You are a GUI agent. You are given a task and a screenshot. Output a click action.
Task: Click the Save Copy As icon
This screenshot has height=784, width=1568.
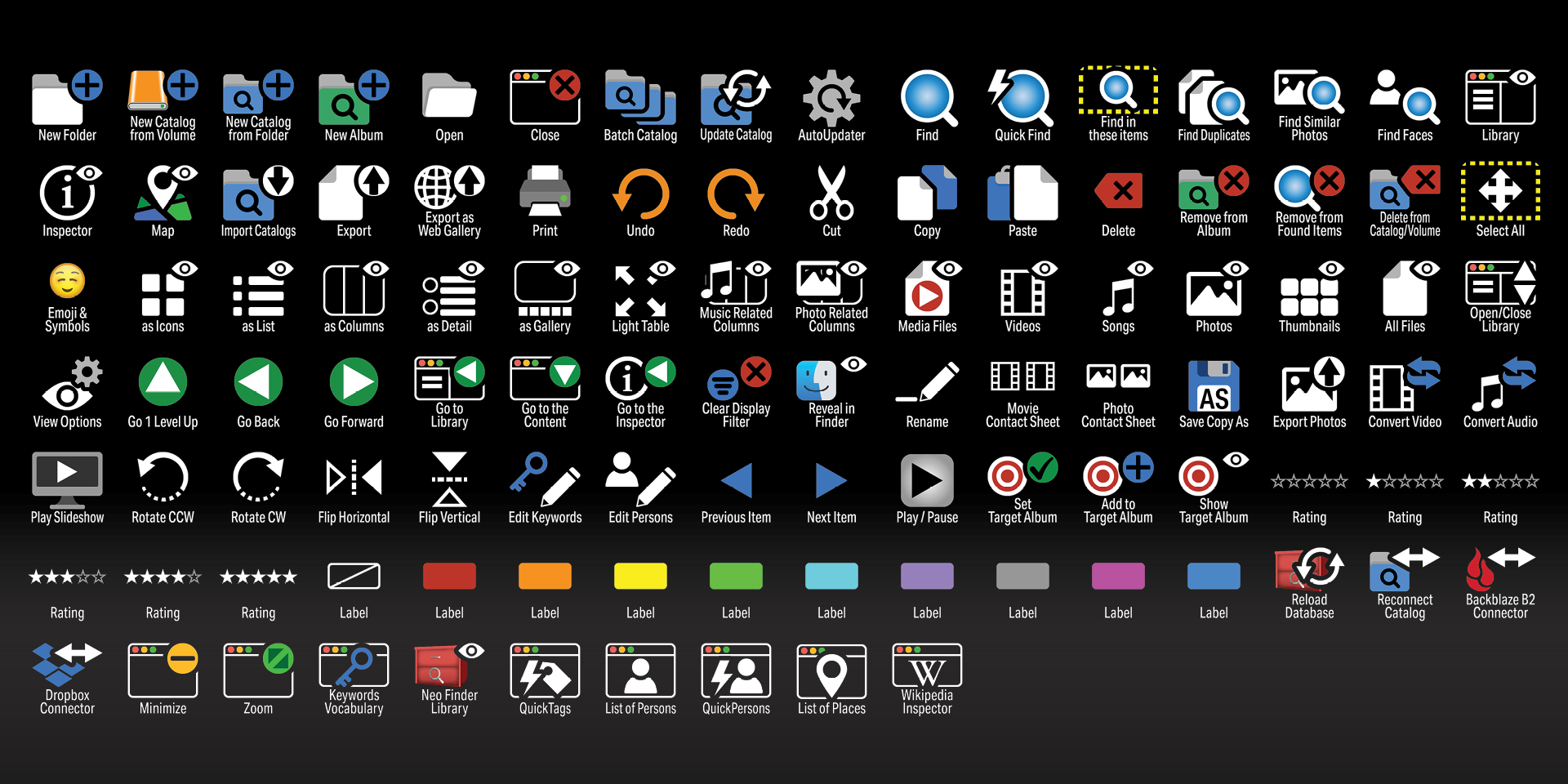coord(1214,385)
